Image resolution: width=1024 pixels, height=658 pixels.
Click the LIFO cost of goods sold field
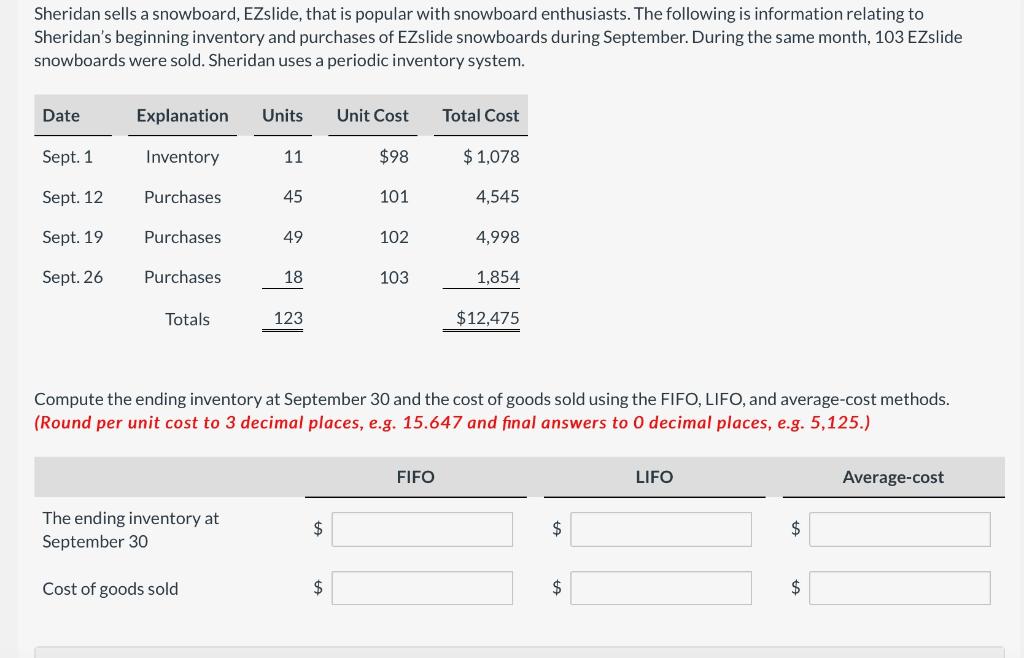coord(661,588)
